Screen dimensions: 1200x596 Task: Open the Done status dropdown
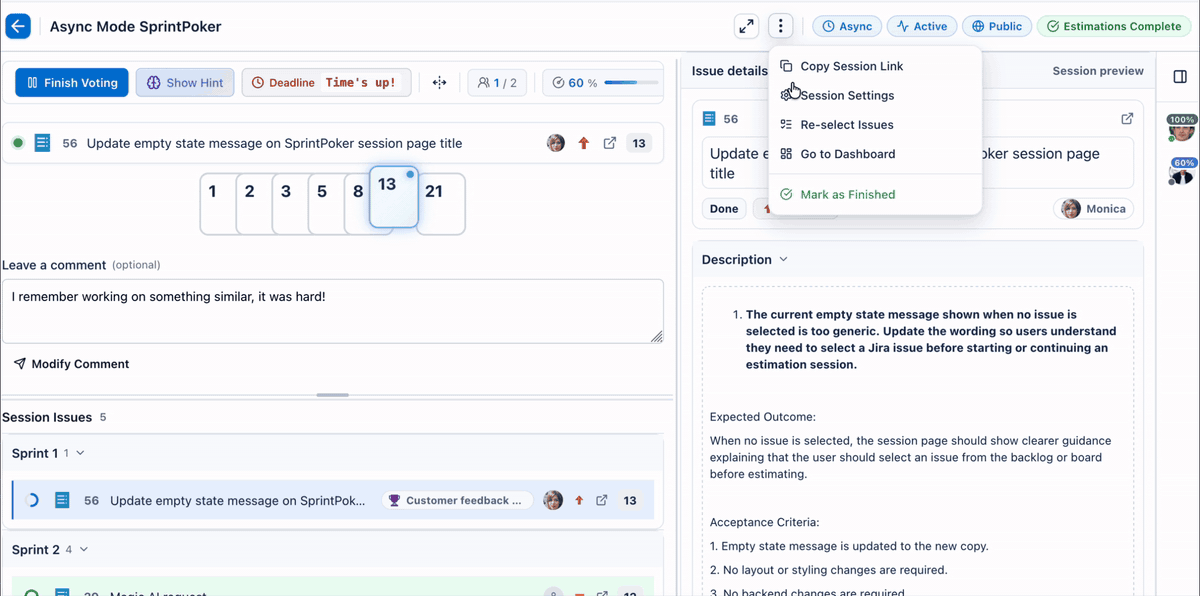pos(724,209)
